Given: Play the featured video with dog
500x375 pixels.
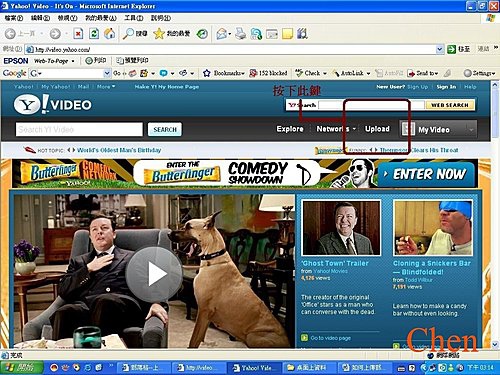Looking at the screenshot, I should [154, 274].
